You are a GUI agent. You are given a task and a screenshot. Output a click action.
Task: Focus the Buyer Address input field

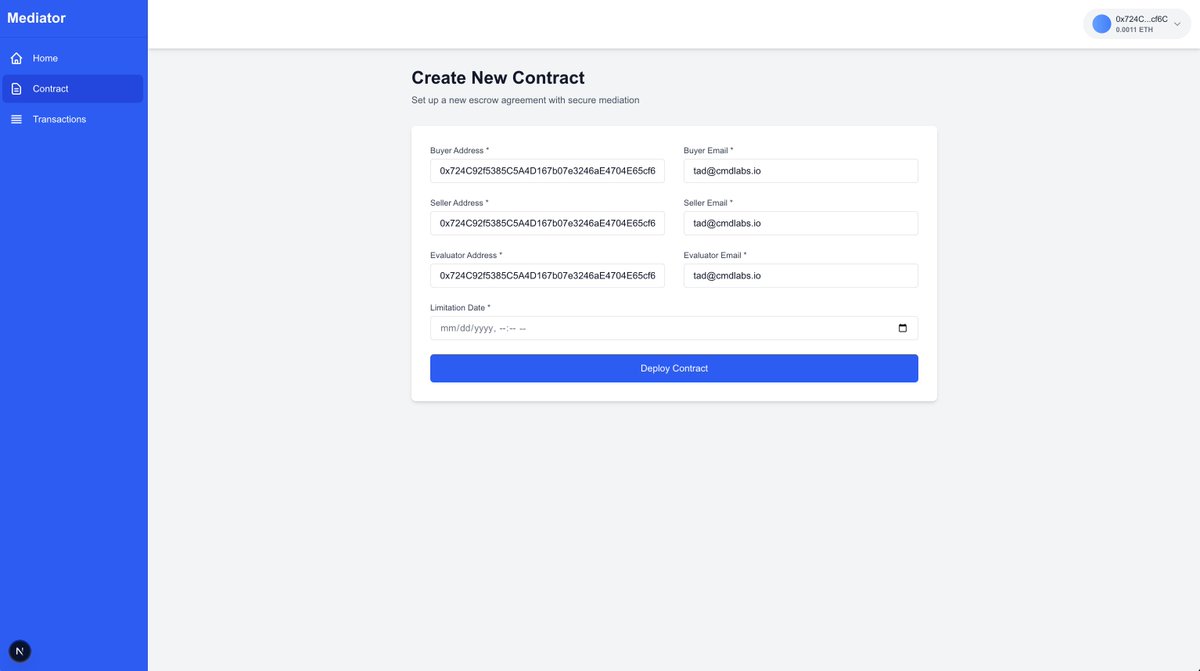[547, 169]
